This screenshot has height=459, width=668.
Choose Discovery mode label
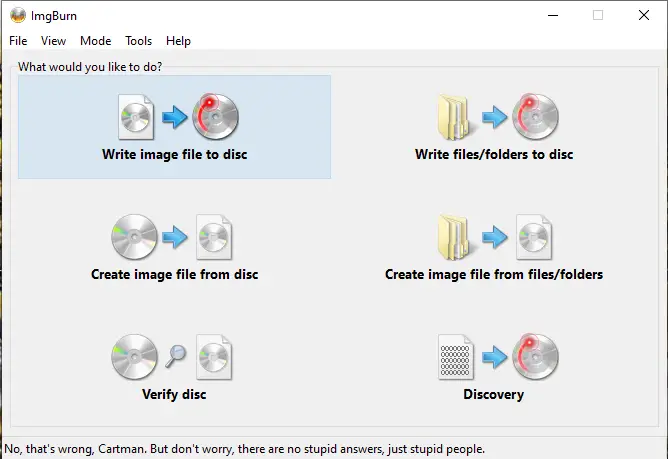click(494, 395)
